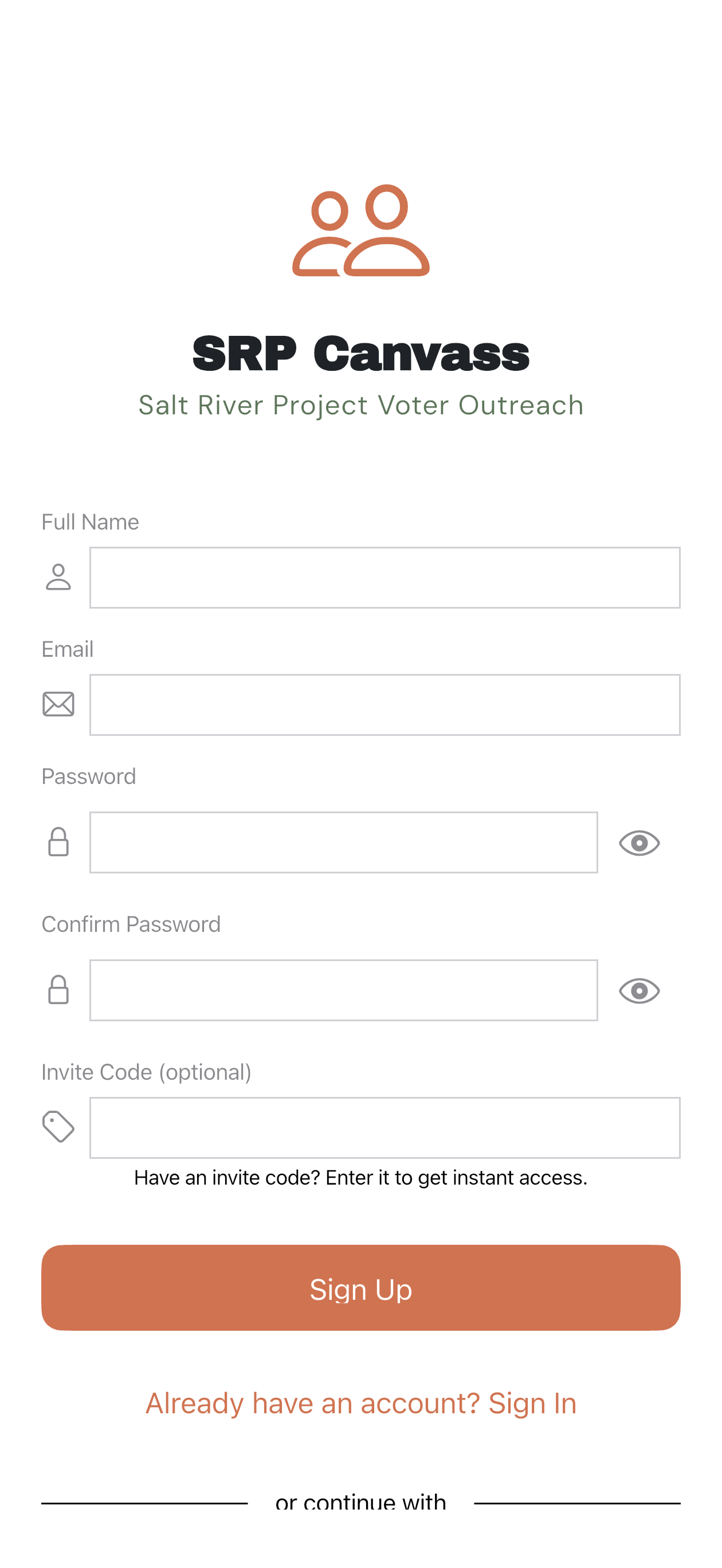Show the Password field contents with eye icon
Viewport: 722px width, 1568px height.
coord(639,842)
